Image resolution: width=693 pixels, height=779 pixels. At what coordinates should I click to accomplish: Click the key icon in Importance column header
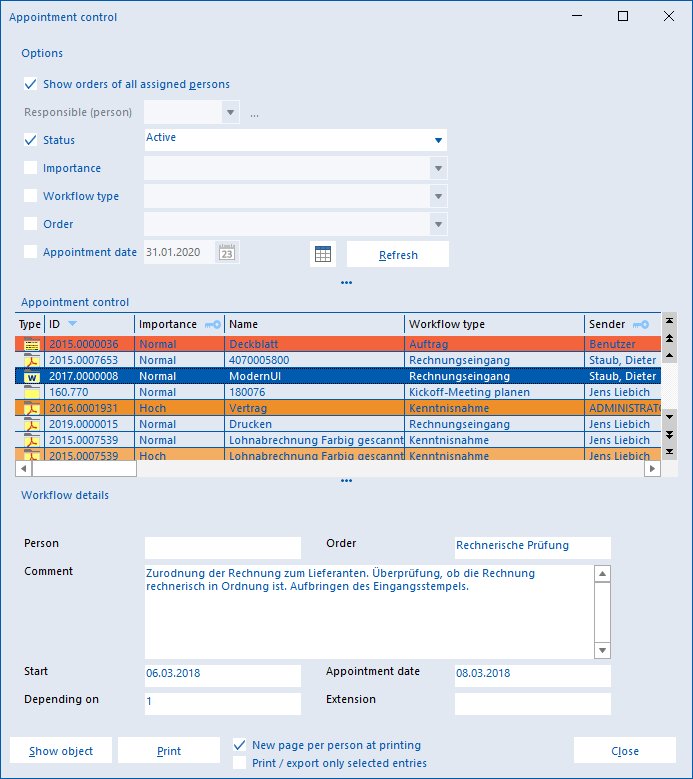click(213, 324)
